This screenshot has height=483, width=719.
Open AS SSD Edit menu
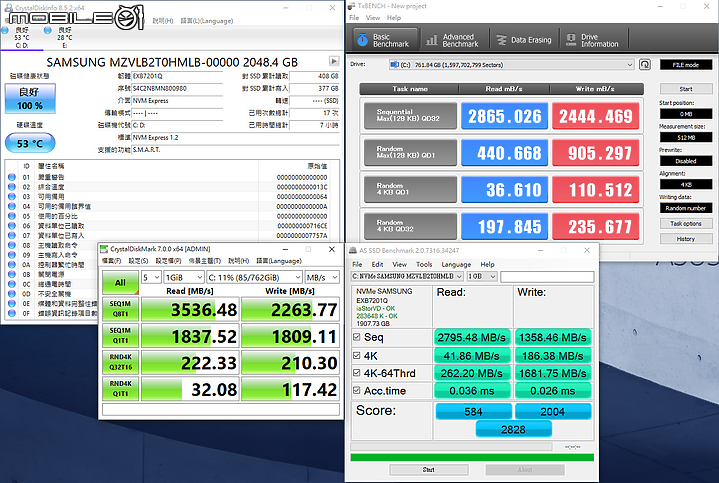[377, 264]
